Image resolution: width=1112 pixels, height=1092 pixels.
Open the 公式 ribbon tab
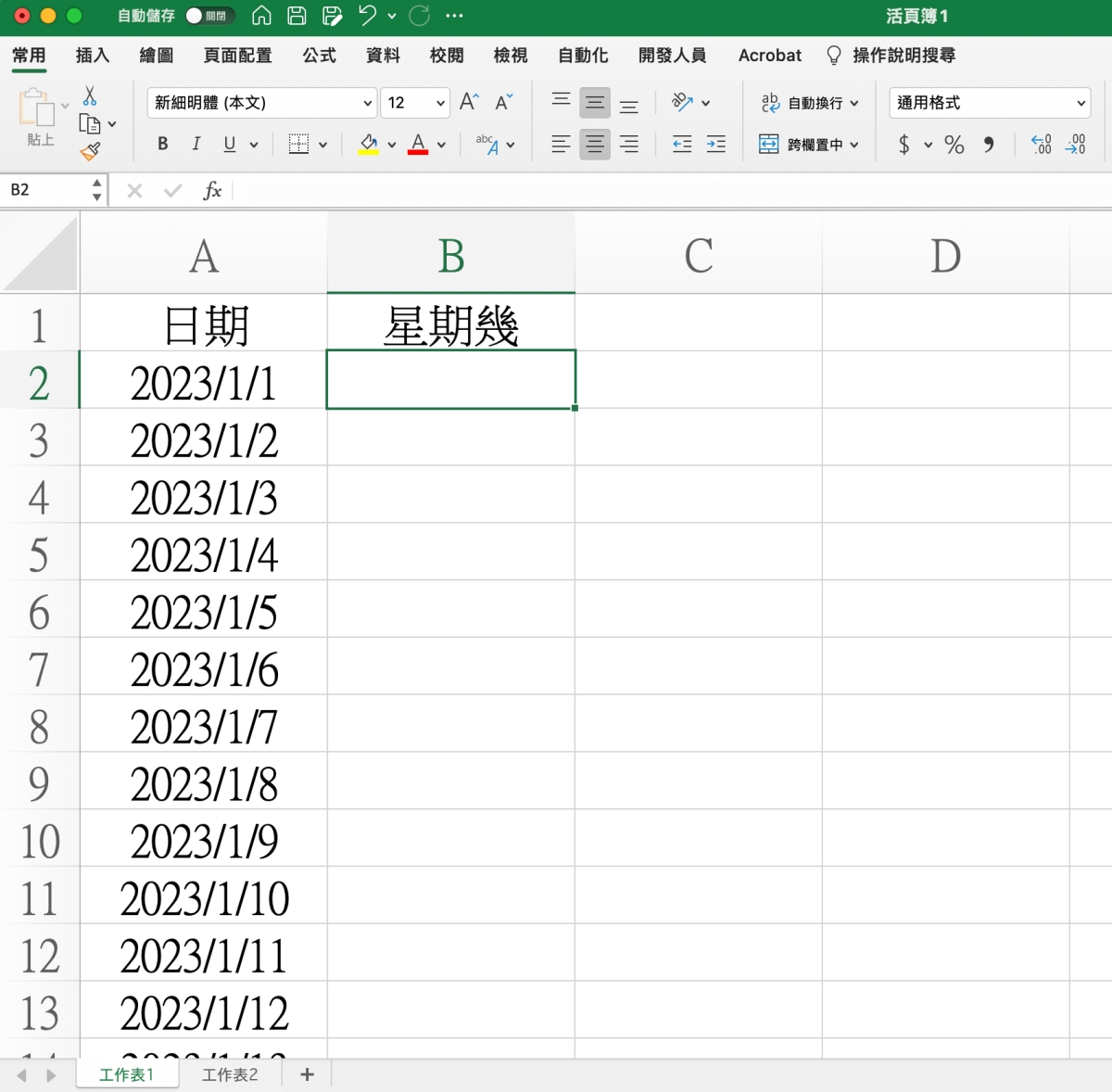[x=320, y=56]
